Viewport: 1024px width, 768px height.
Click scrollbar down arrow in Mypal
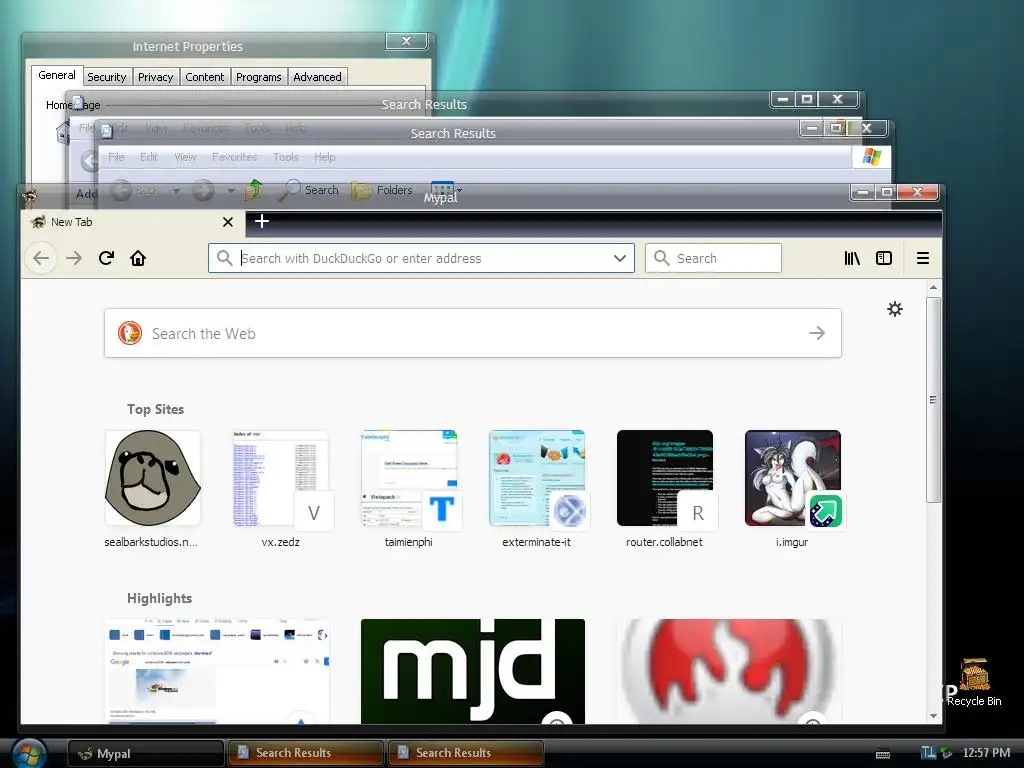click(x=933, y=716)
